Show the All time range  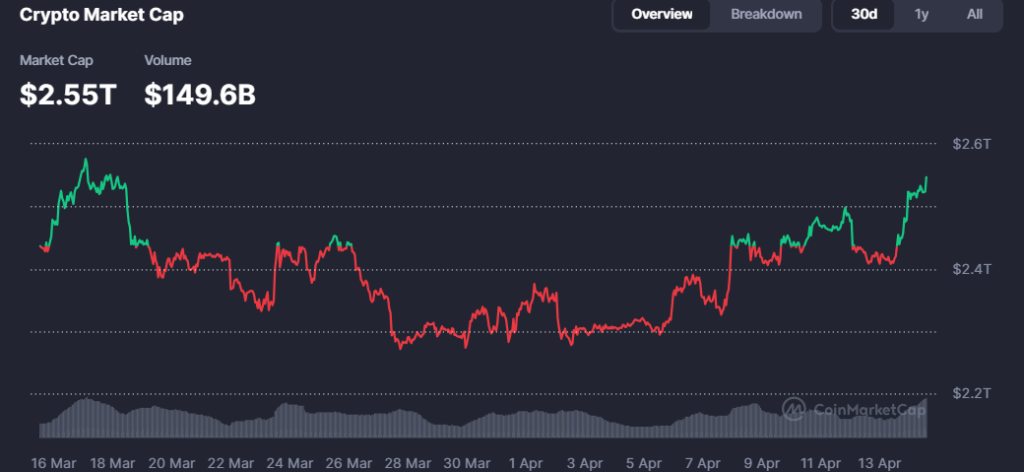click(974, 14)
